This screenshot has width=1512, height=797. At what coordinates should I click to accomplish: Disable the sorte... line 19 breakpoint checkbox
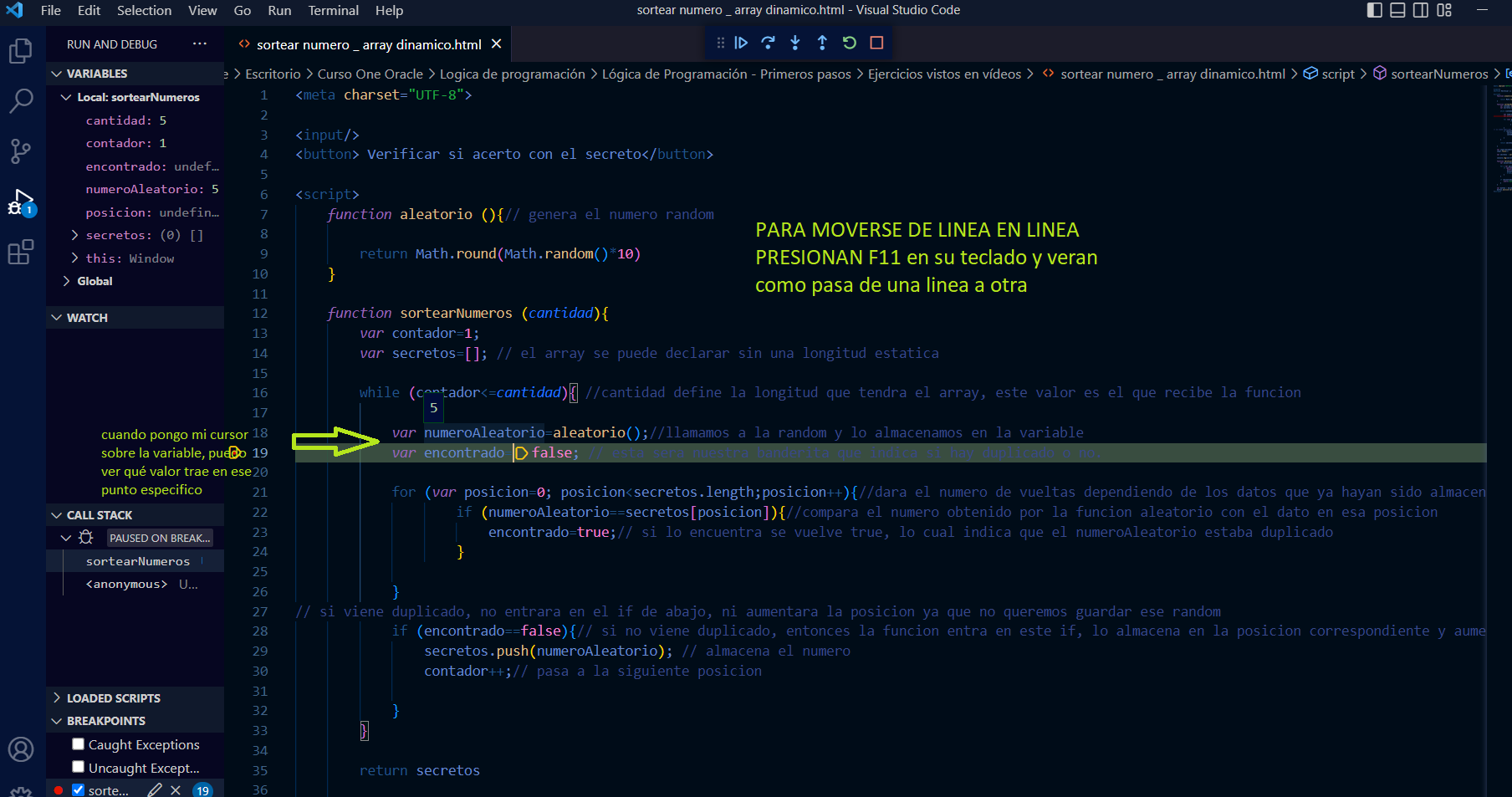point(78,789)
